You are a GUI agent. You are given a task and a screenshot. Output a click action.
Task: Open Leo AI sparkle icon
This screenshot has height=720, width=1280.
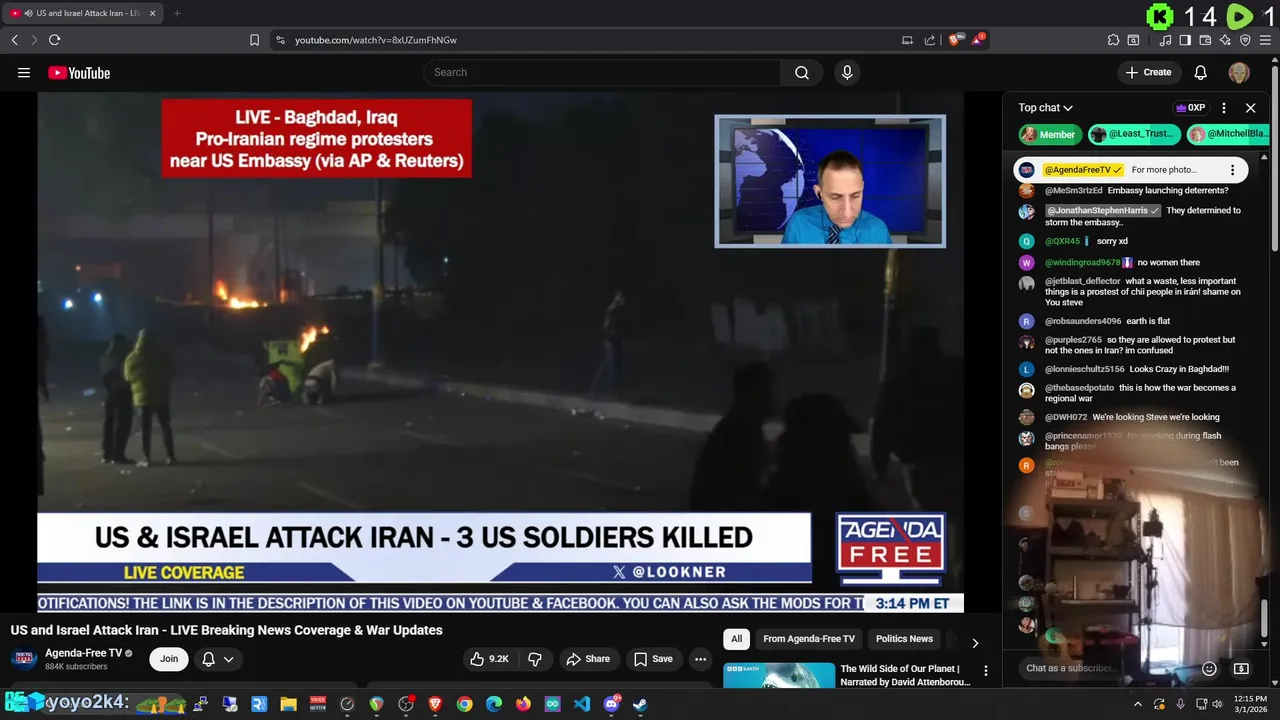pos(1225,40)
